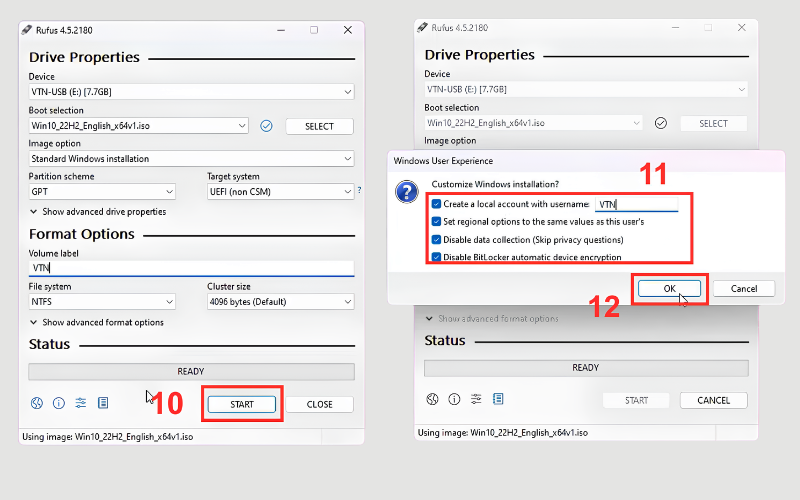Viewport: 800px width, 500px height.
Task: Click the Rufus app icon in left title bar
Action: click(27, 30)
